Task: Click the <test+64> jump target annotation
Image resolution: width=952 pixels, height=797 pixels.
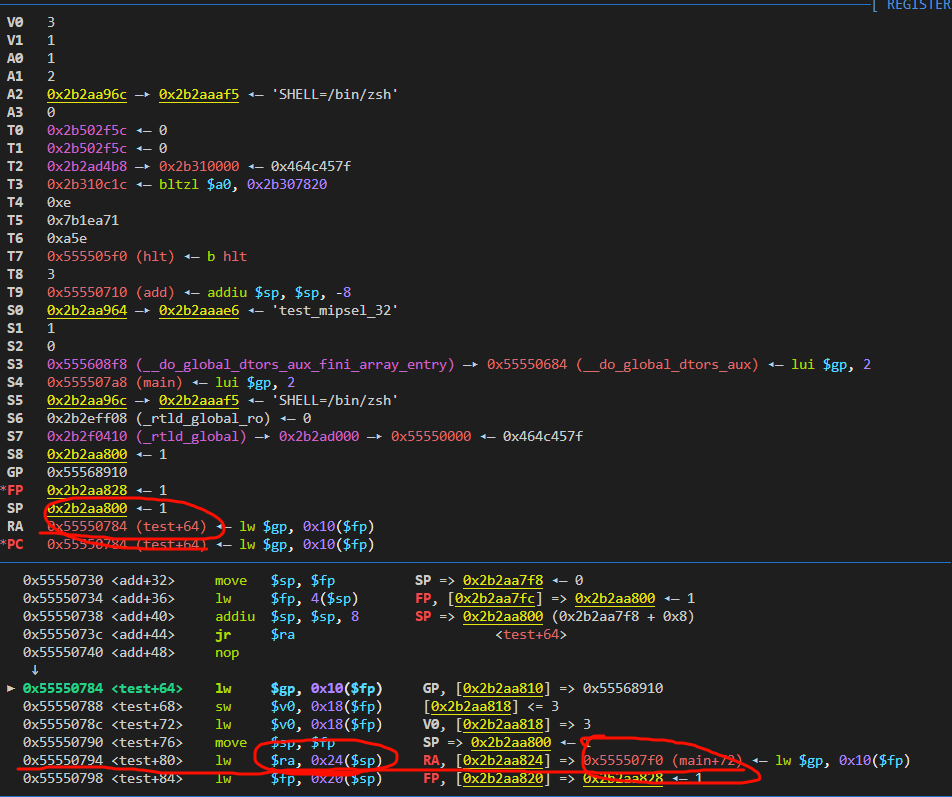Action: point(531,634)
